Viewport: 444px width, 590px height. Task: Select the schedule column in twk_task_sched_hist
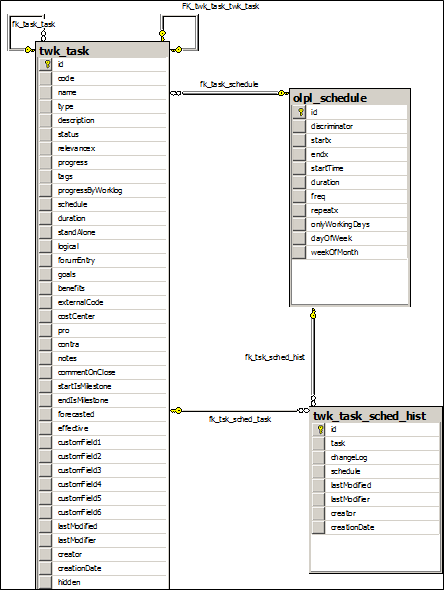[376, 471]
